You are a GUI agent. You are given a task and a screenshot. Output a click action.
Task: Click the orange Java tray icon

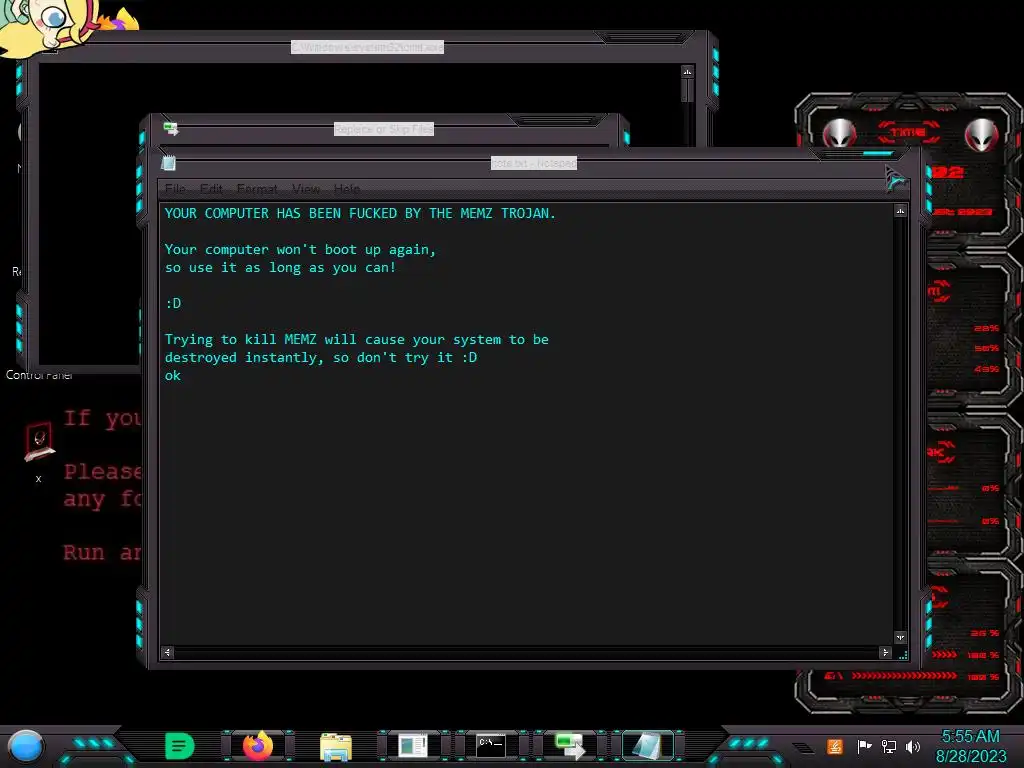pyautogui.click(x=835, y=746)
